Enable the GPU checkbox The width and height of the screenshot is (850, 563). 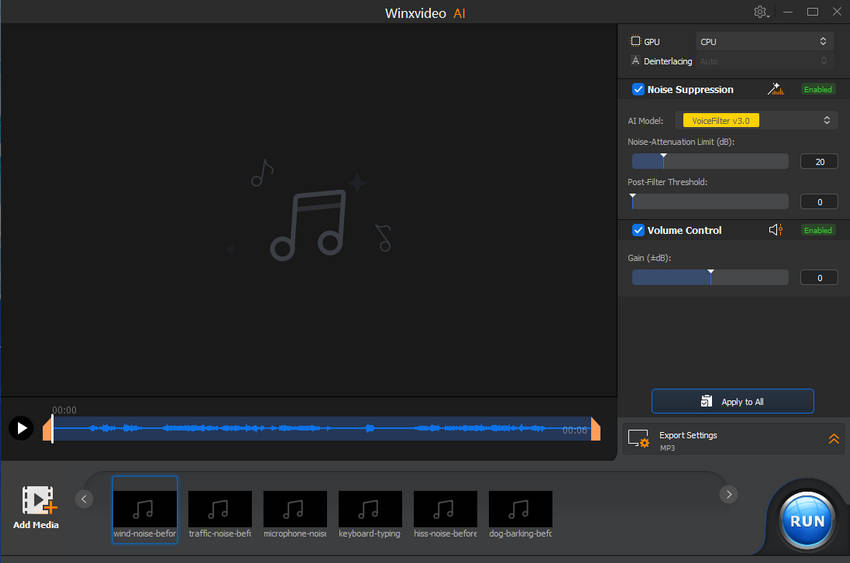[635, 41]
